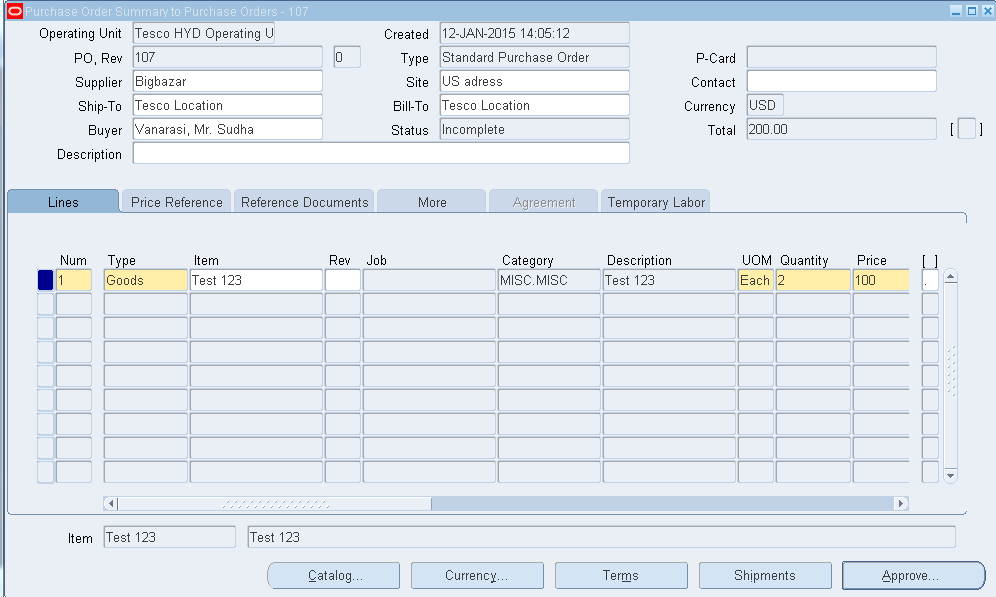This screenshot has width=996, height=597.
Task: Click the horizontal scrollbar left arrow
Action: 111,504
